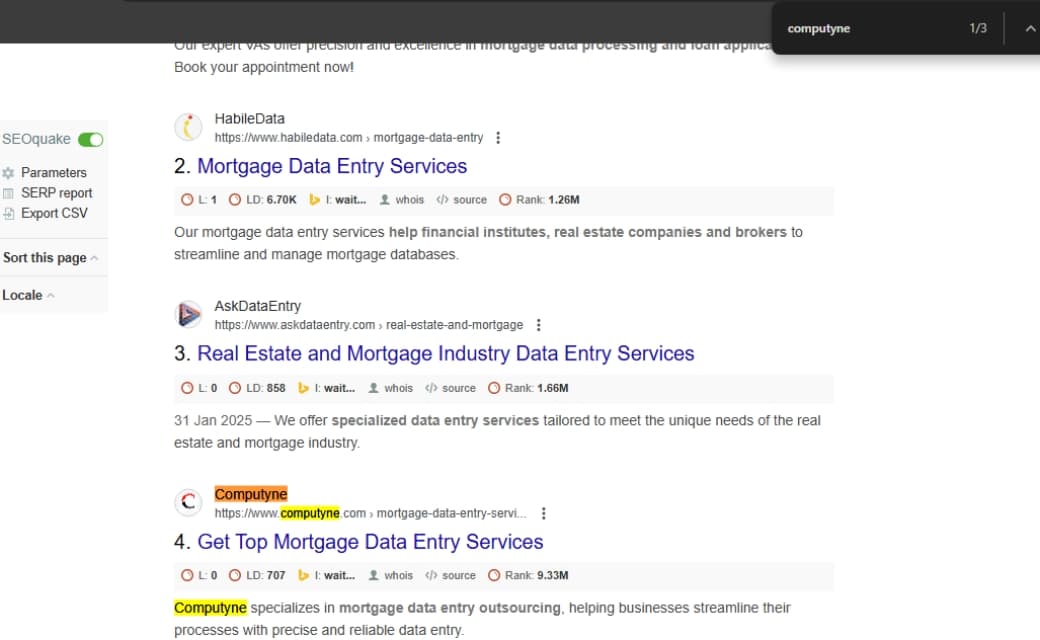
Task: Click L: 0 parameter in Computyne row
Action: coord(199,576)
